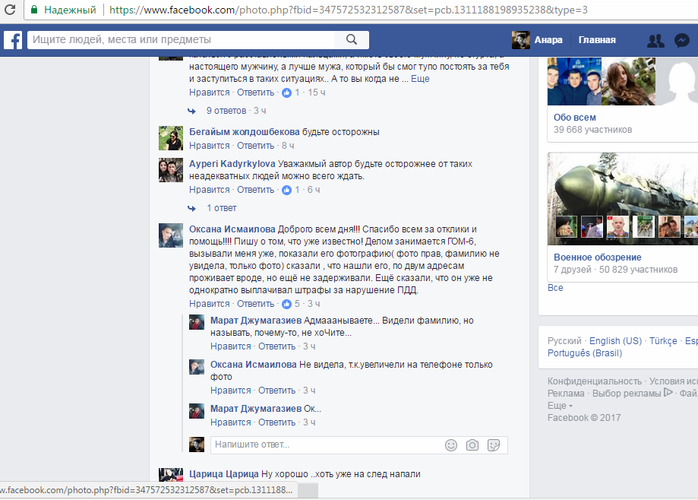
Task: Open sticker picker in reply box
Action: (x=494, y=444)
